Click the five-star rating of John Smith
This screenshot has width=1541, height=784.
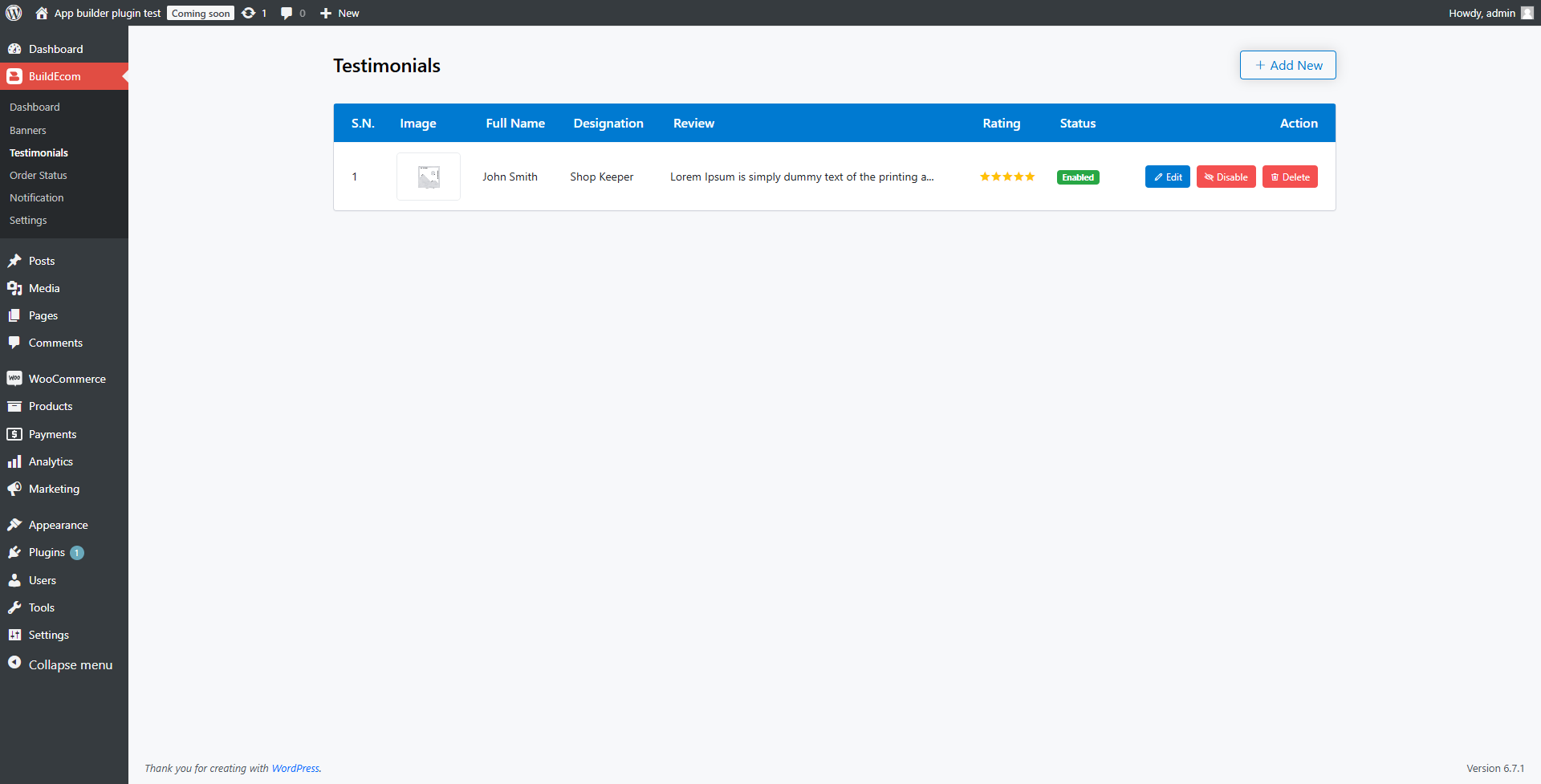coord(1007,177)
